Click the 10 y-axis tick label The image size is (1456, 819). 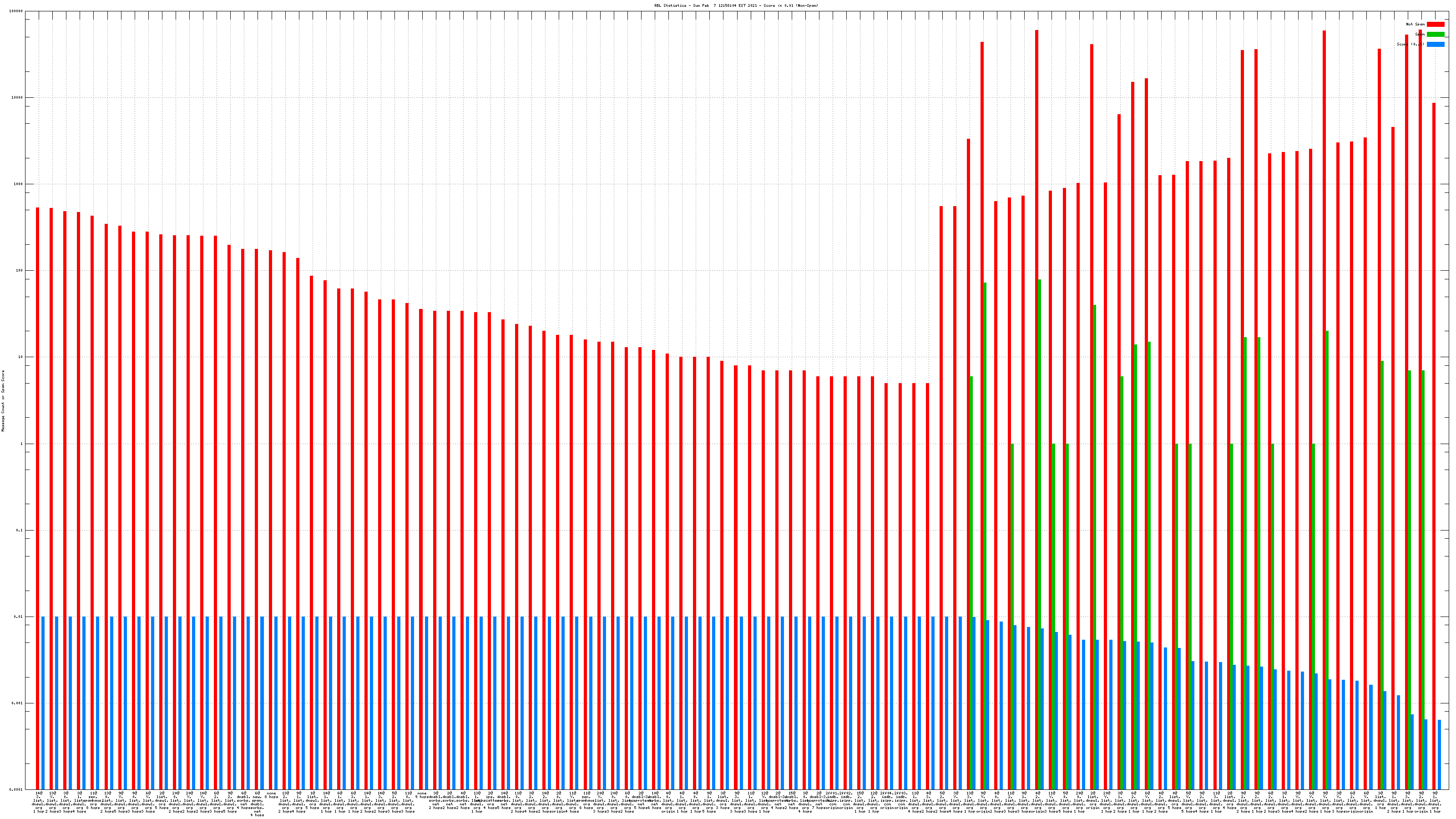pyautogui.click(x=20, y=357)
